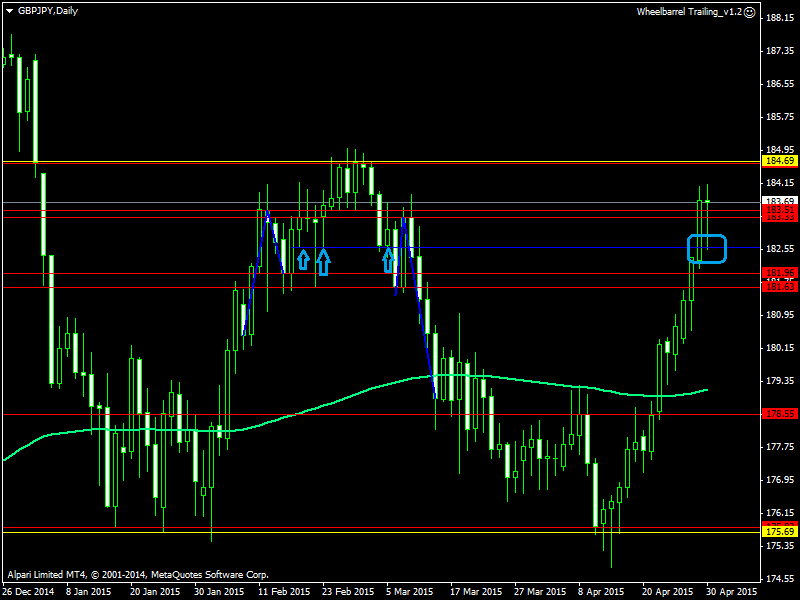Click the 174.55 price scale value

pyautogui.click(x=780, y=579)
